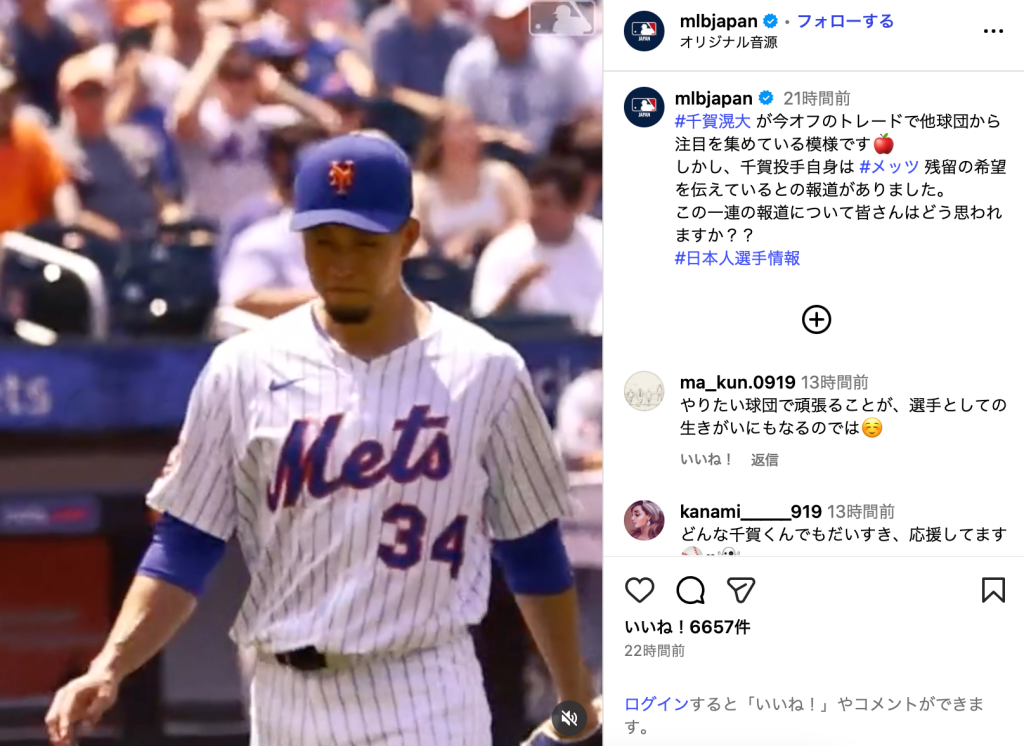Share the post via paper plane icon
This screenshot has width=1024, height=746.
coord(741,590)
